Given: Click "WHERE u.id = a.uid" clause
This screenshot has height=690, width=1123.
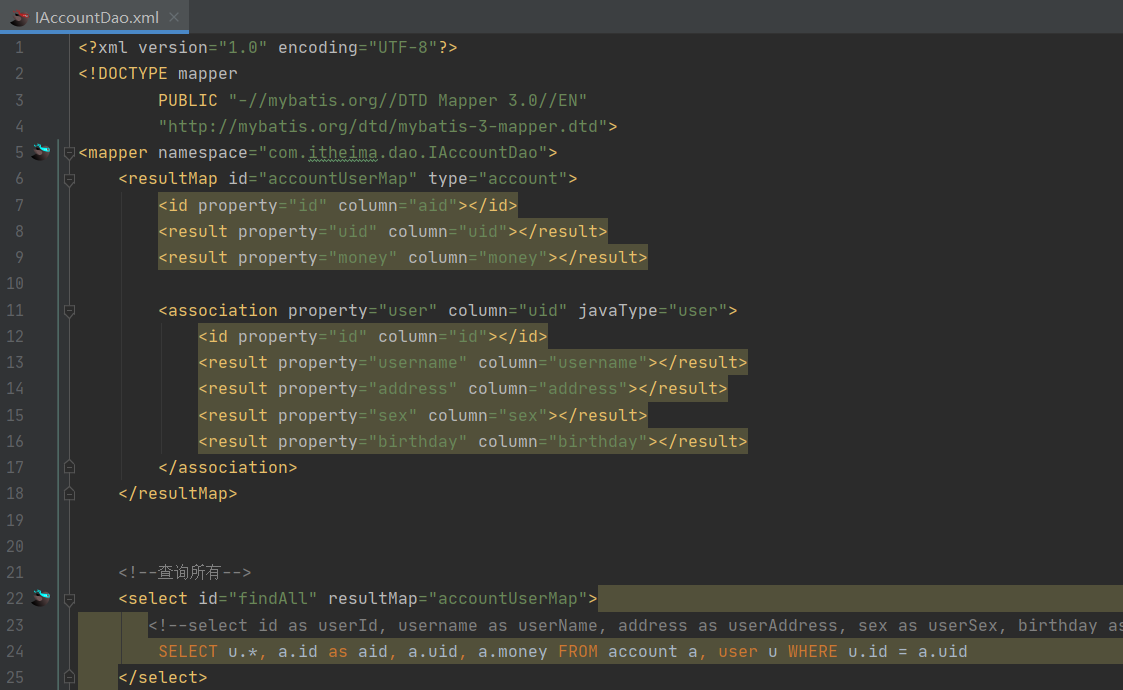Looking at the screenshot, I should pos(877,651).
